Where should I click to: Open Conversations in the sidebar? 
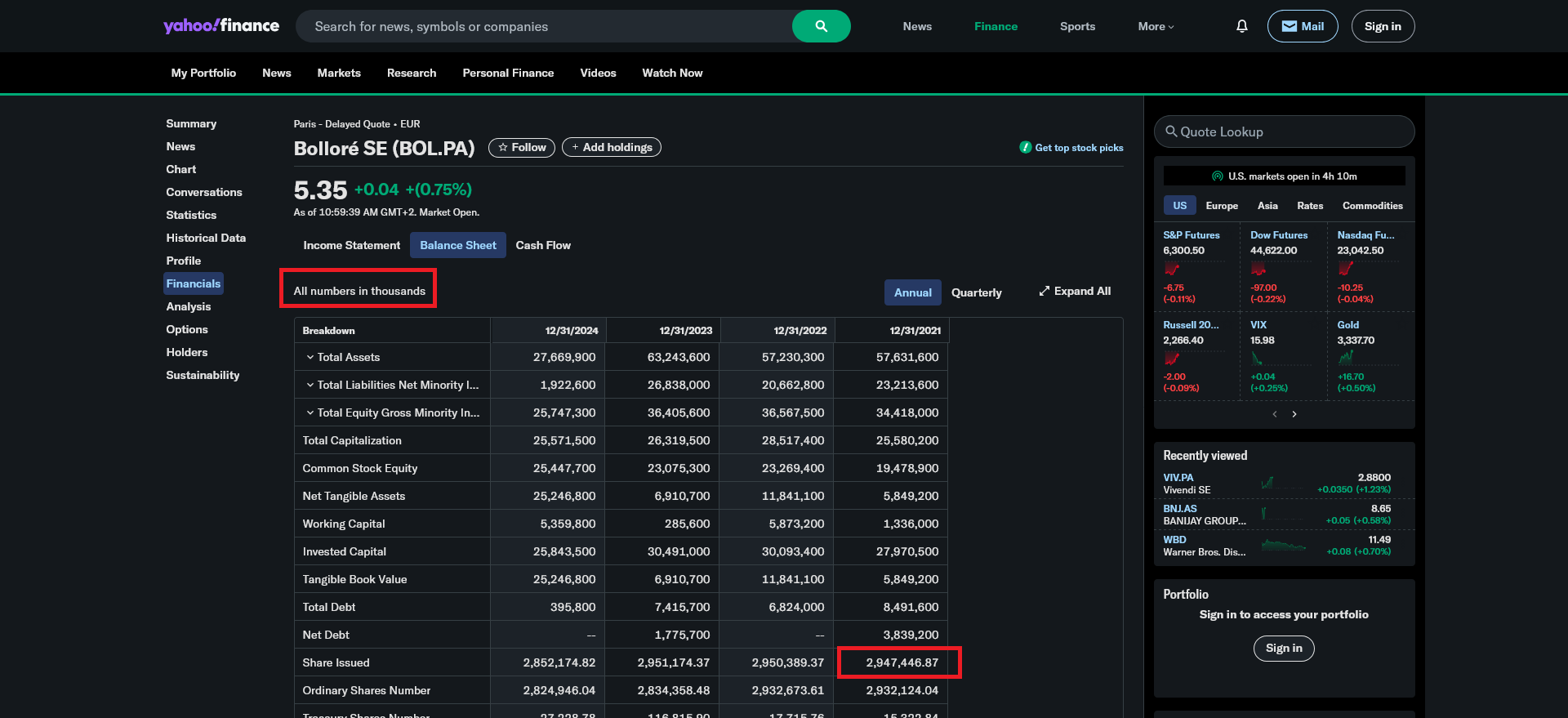coord(204,192)
